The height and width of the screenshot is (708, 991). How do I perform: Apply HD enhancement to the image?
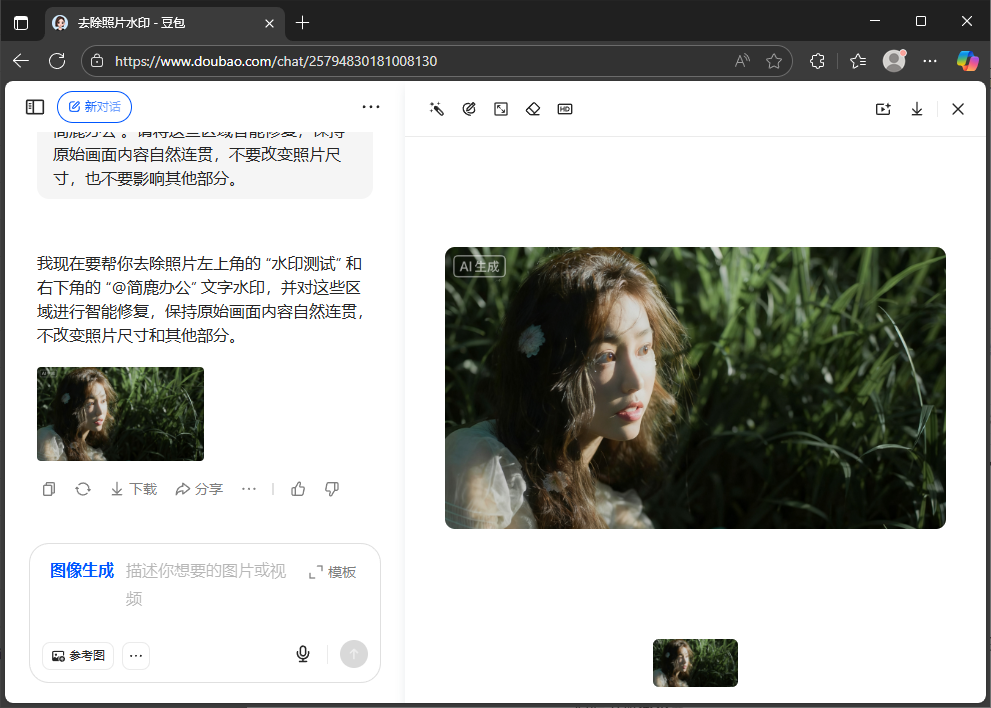tap(565, 109)
